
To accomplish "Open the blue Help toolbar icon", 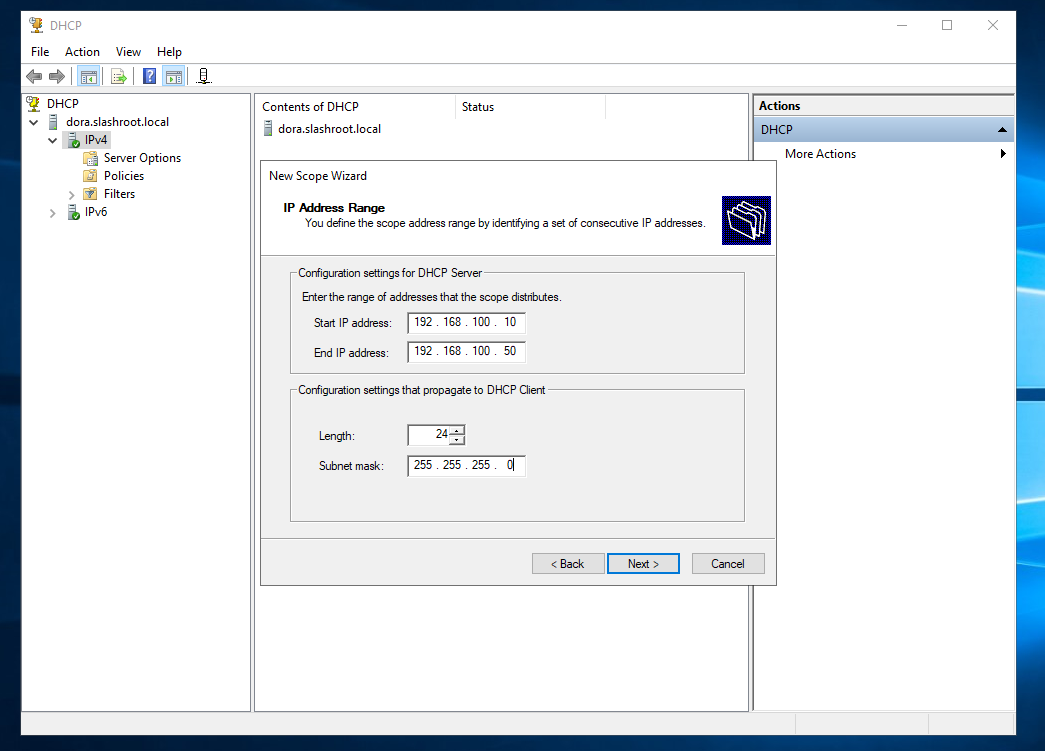I will 149,76.
